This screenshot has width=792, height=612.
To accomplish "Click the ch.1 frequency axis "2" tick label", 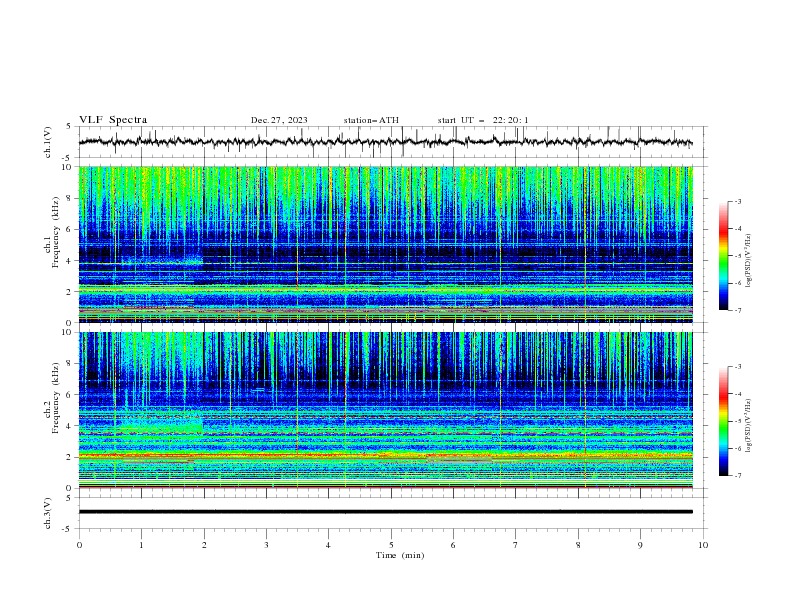I will click(70, 291).
